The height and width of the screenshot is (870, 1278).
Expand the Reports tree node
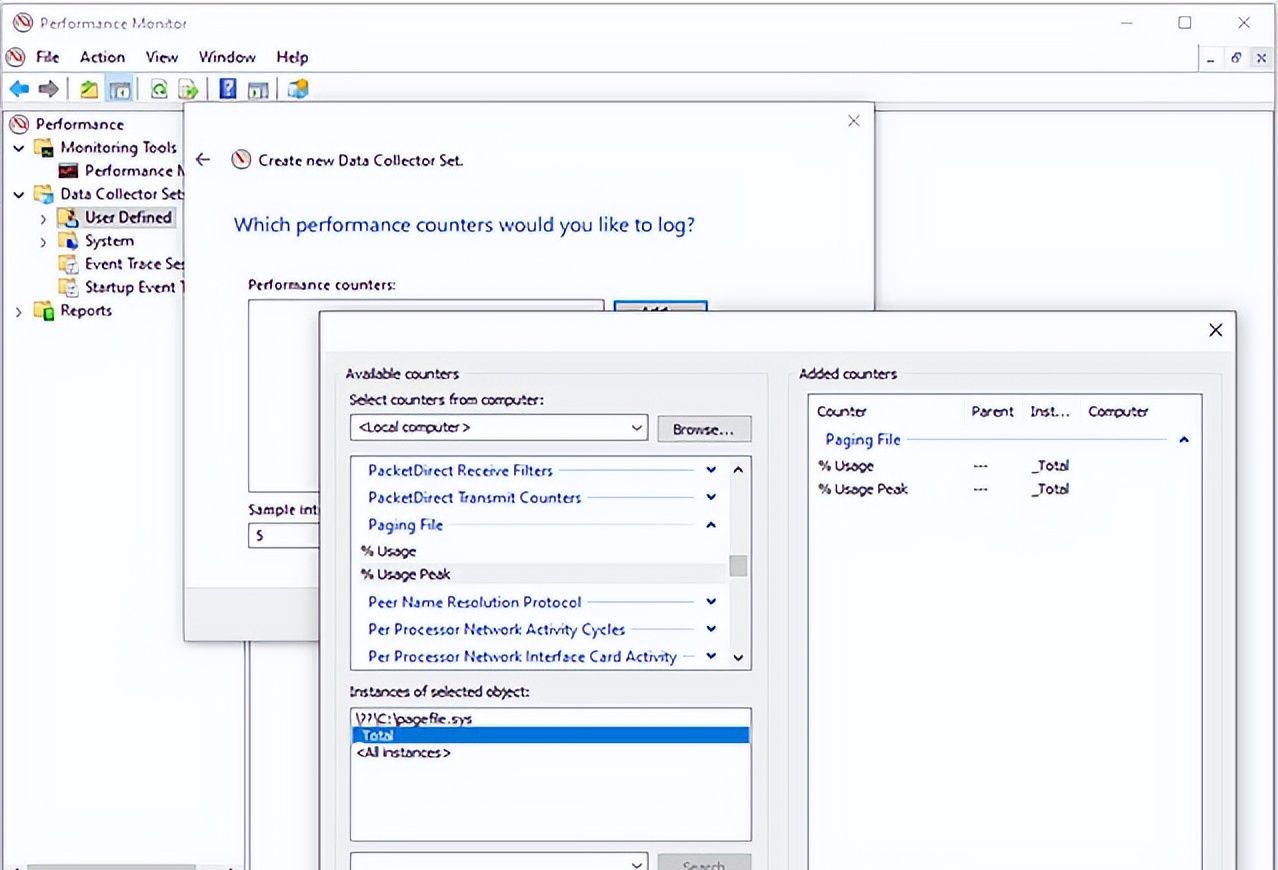click(18, 312)
